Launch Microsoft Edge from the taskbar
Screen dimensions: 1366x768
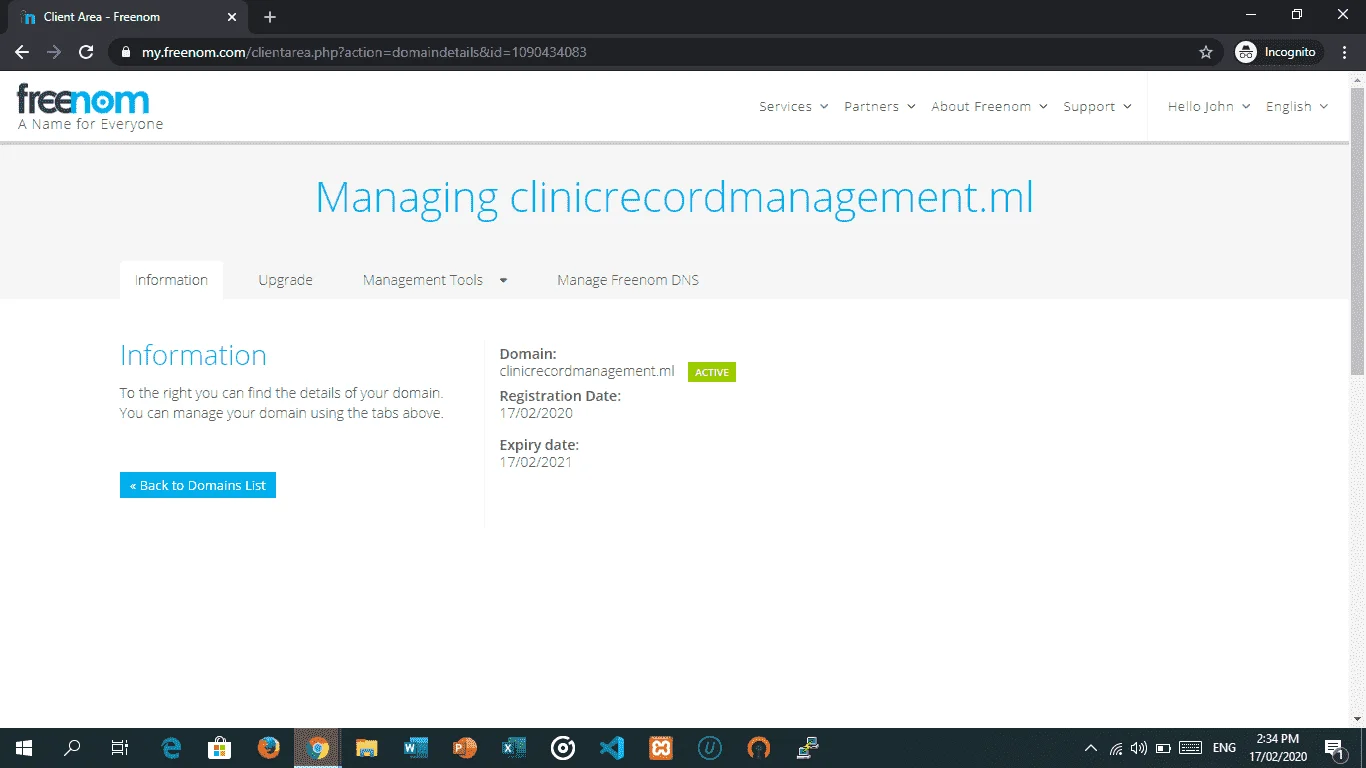click(172, 748)
